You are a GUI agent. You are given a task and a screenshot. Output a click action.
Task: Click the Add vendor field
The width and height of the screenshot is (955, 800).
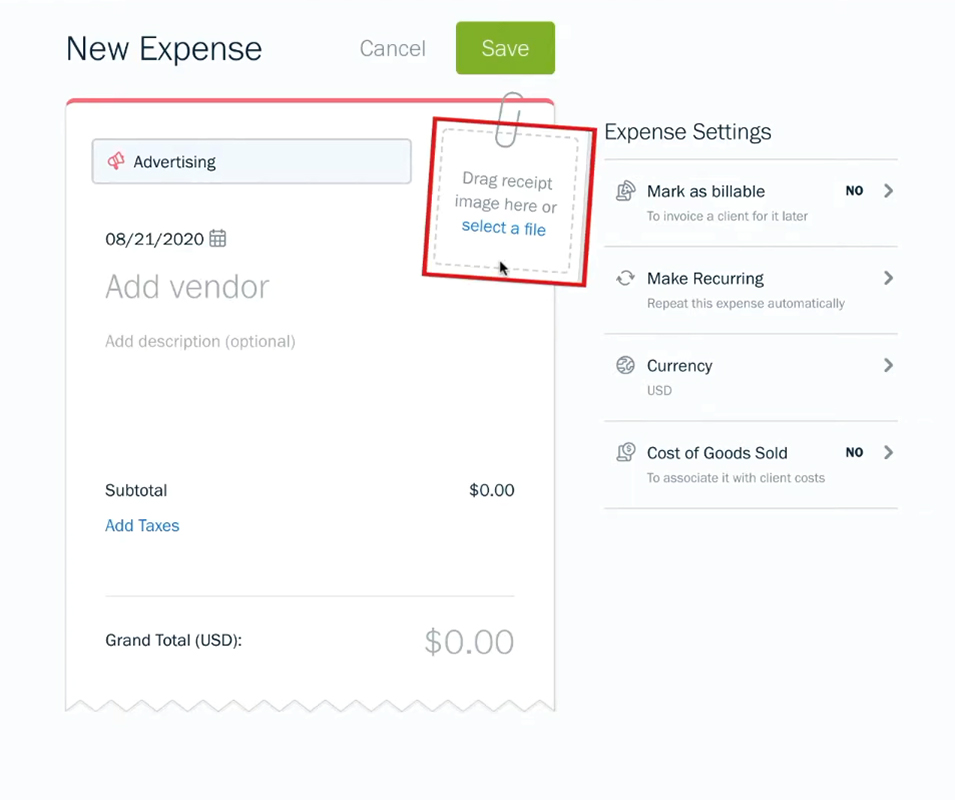187,287
